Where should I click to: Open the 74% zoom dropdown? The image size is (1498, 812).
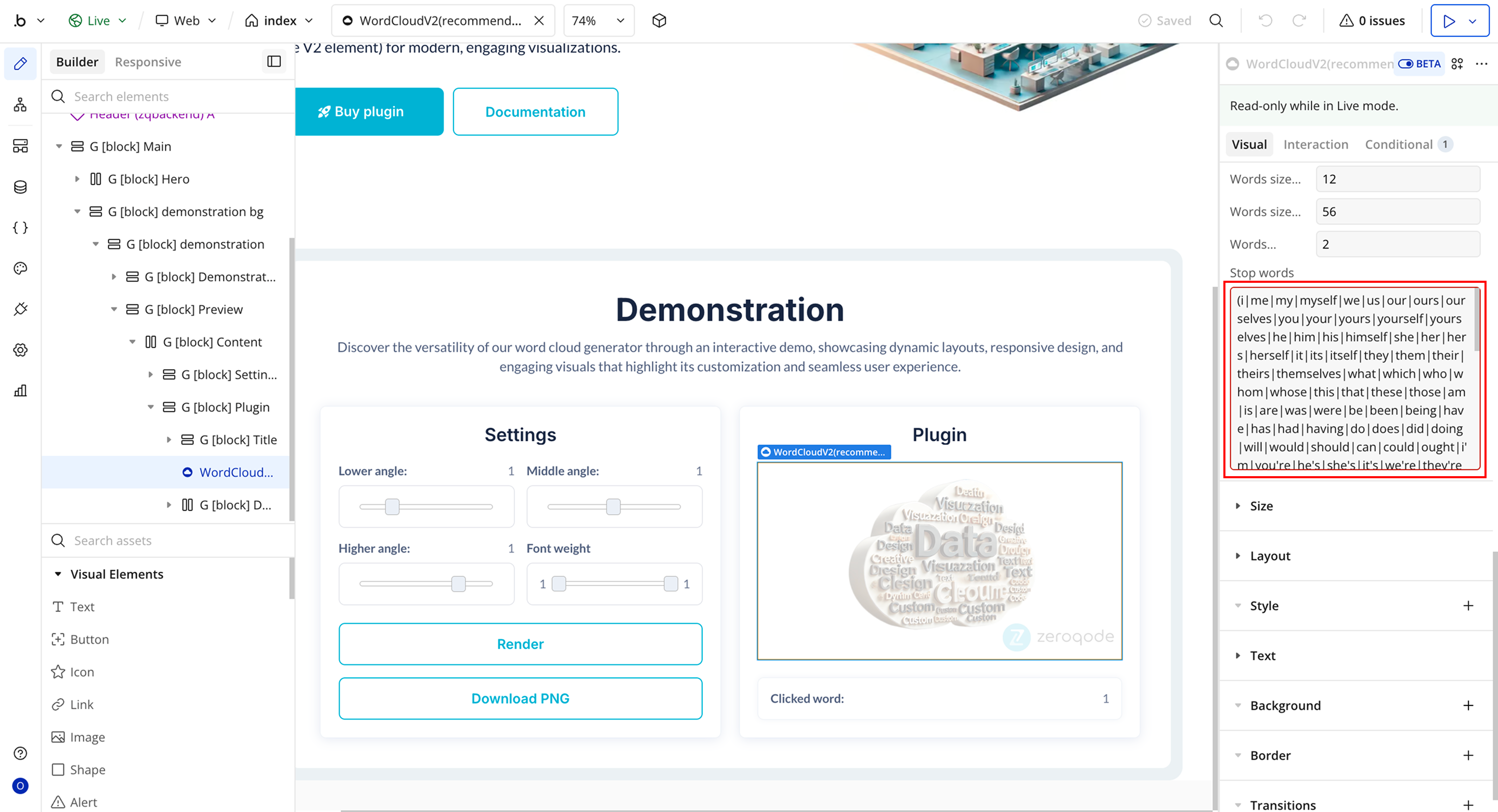(598, 21)
